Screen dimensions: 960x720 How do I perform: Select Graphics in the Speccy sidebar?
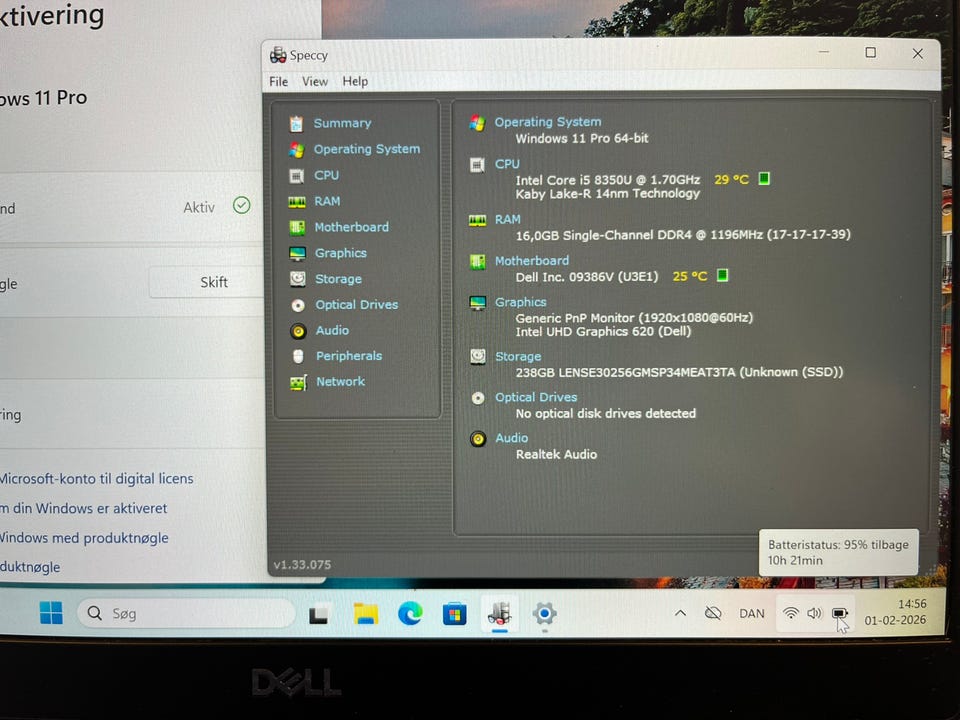340,253
